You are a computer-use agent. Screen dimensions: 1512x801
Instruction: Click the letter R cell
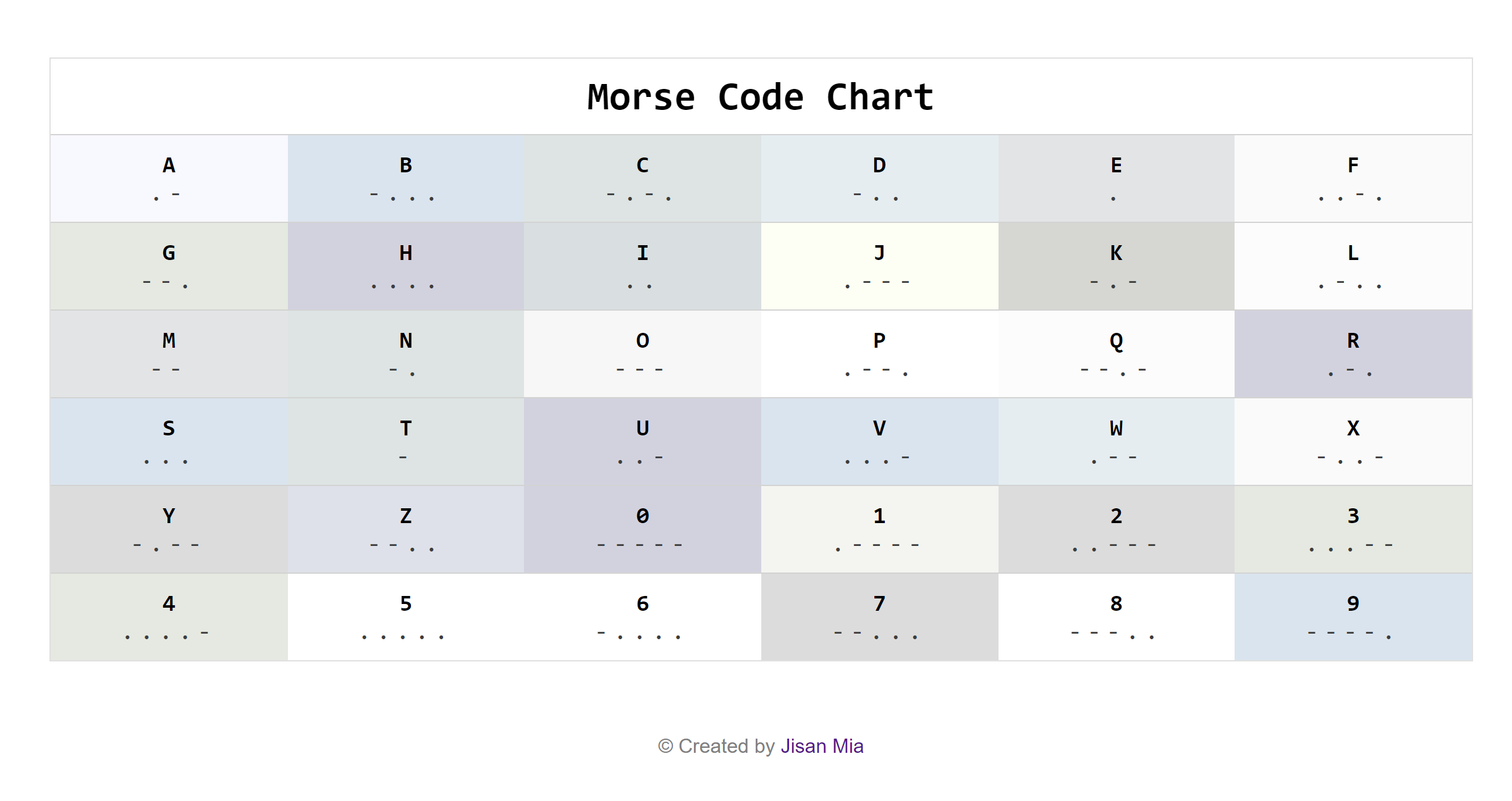1353,353
